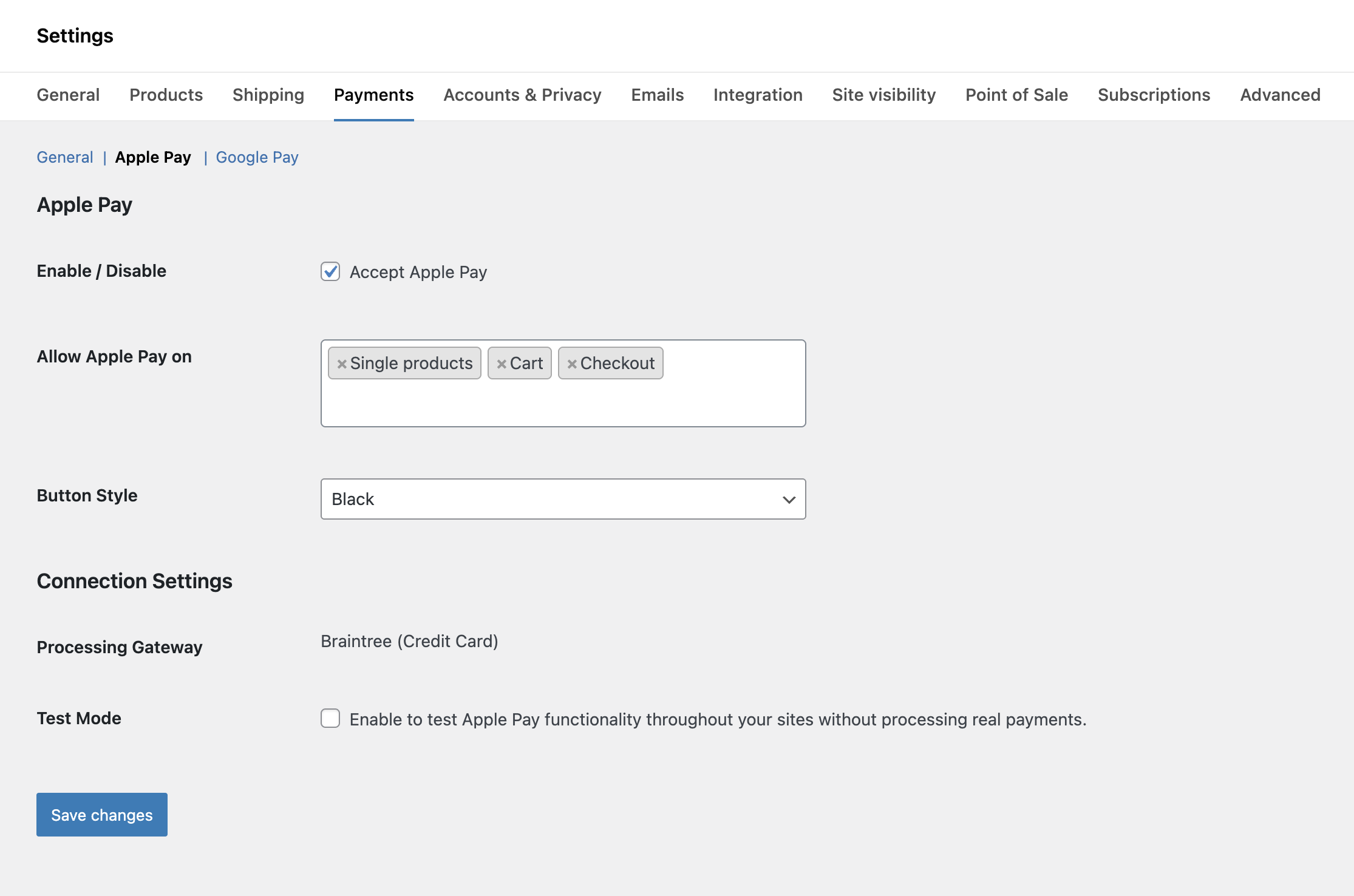Open the Site visibility tab
The image size is (1354, 896).
883,95
